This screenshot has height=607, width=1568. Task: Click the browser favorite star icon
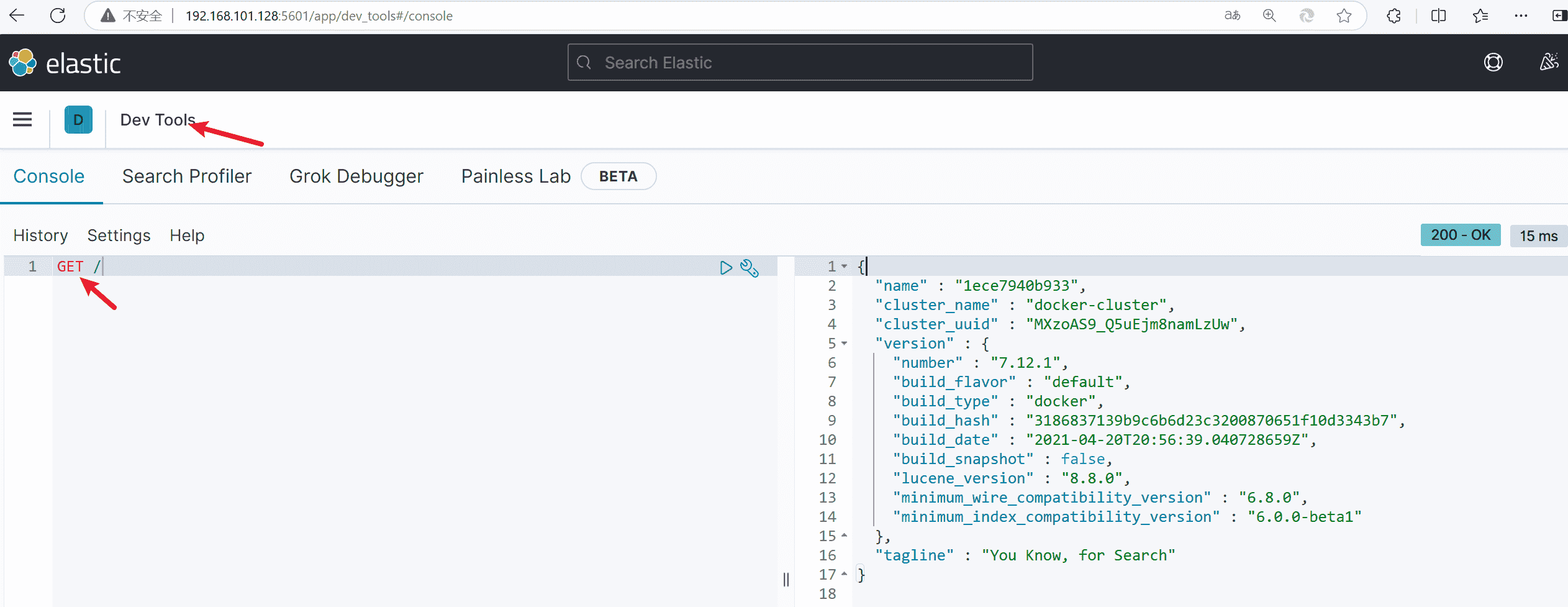1344,16
